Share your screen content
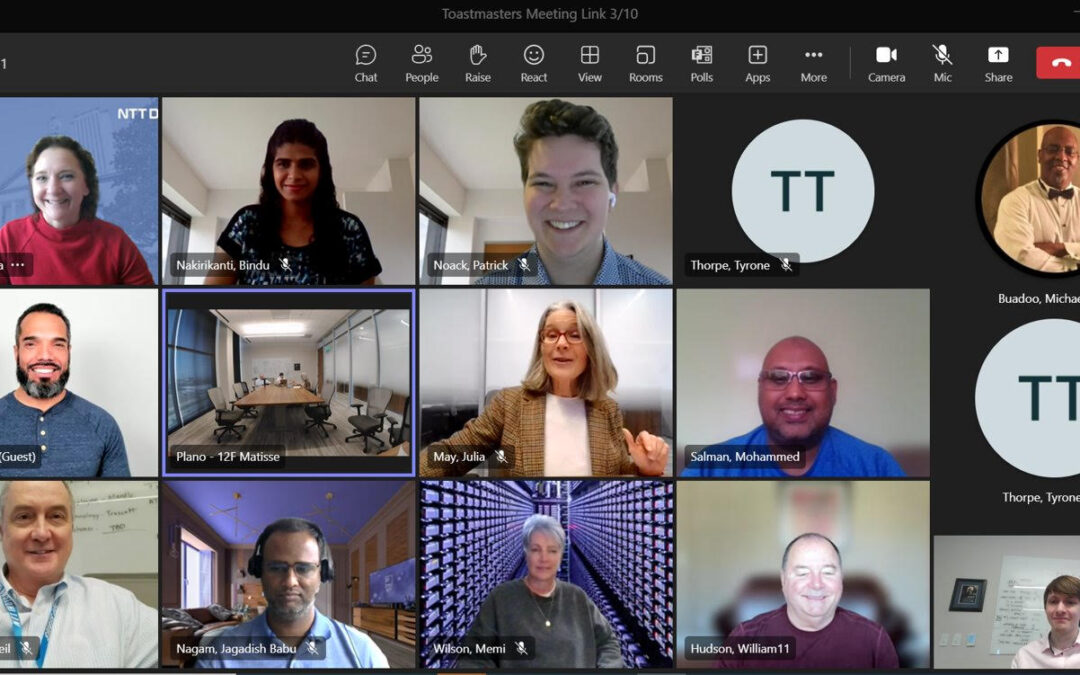This screenshot has width=1080, height=675. click(998, 63)
